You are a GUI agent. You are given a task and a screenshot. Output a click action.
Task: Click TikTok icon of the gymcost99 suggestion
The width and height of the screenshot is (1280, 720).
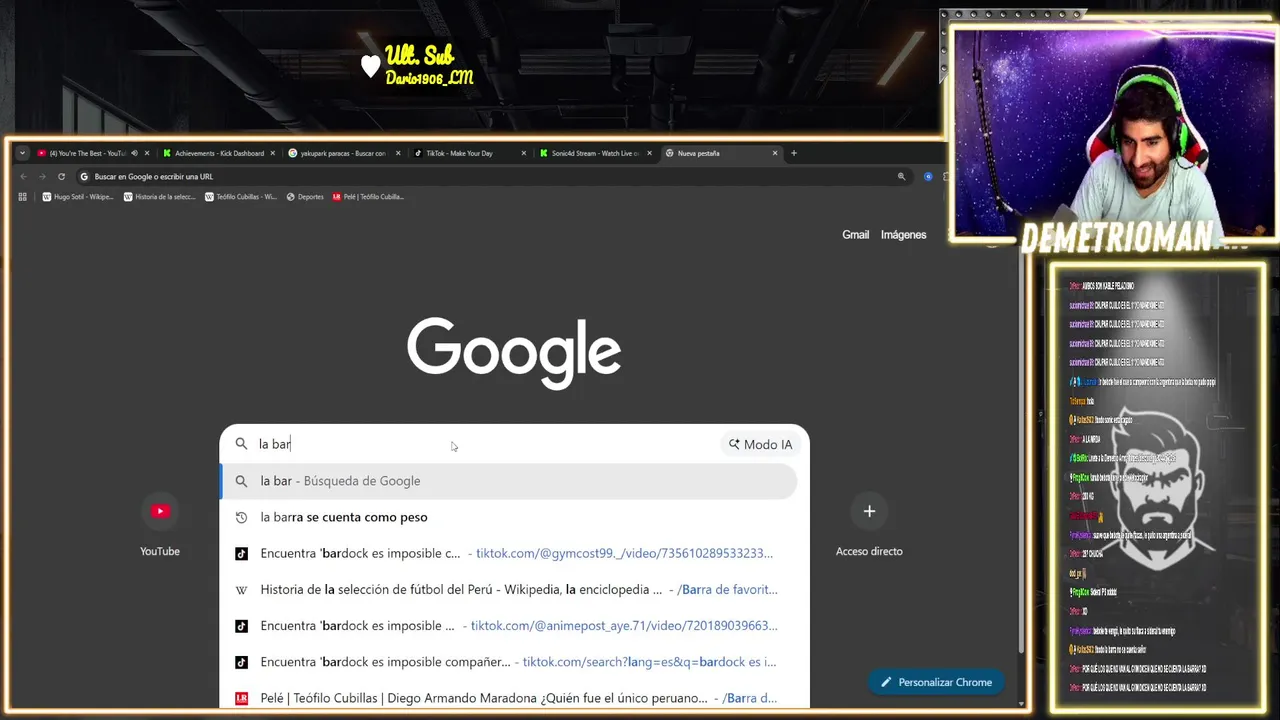(241, 553)
